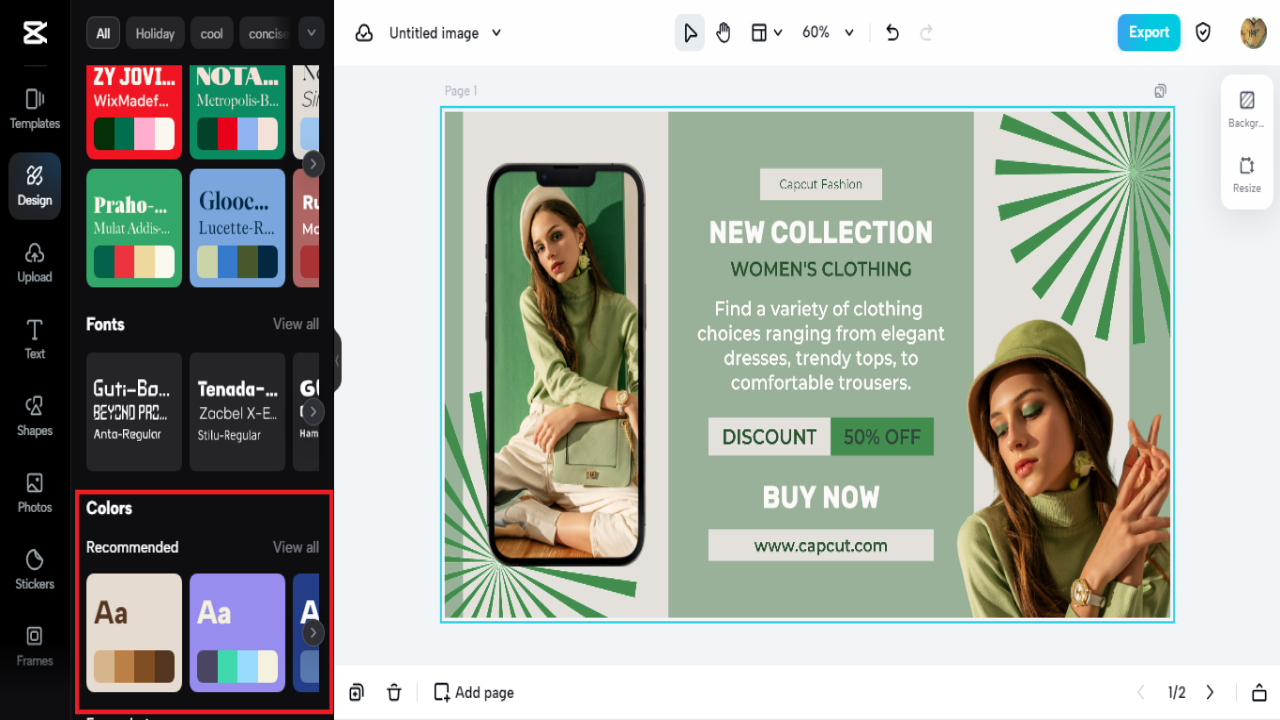Apply the Praho Mulat Addis theme
Screen dimensions: 1280x720
click(134, 228)
